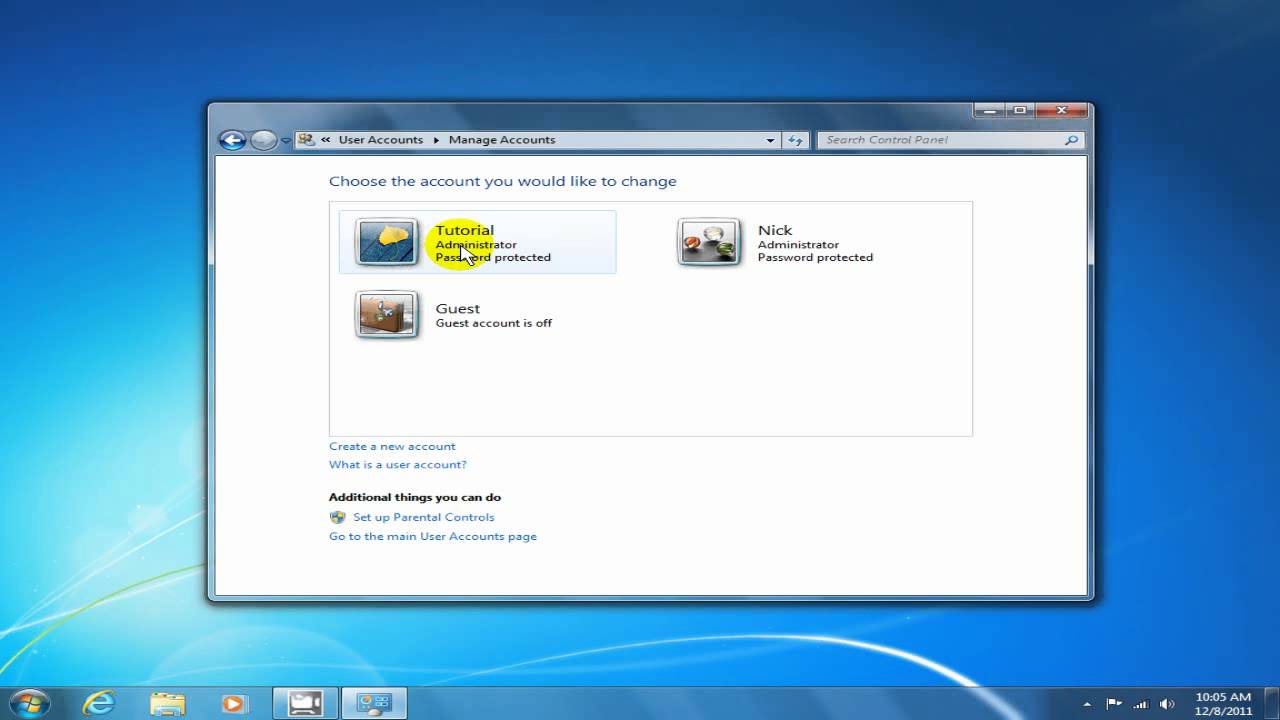The width and height of the screenshot is (1280, 720).
Task: Open the Tutorial account name
Action: tap(465, 230)
